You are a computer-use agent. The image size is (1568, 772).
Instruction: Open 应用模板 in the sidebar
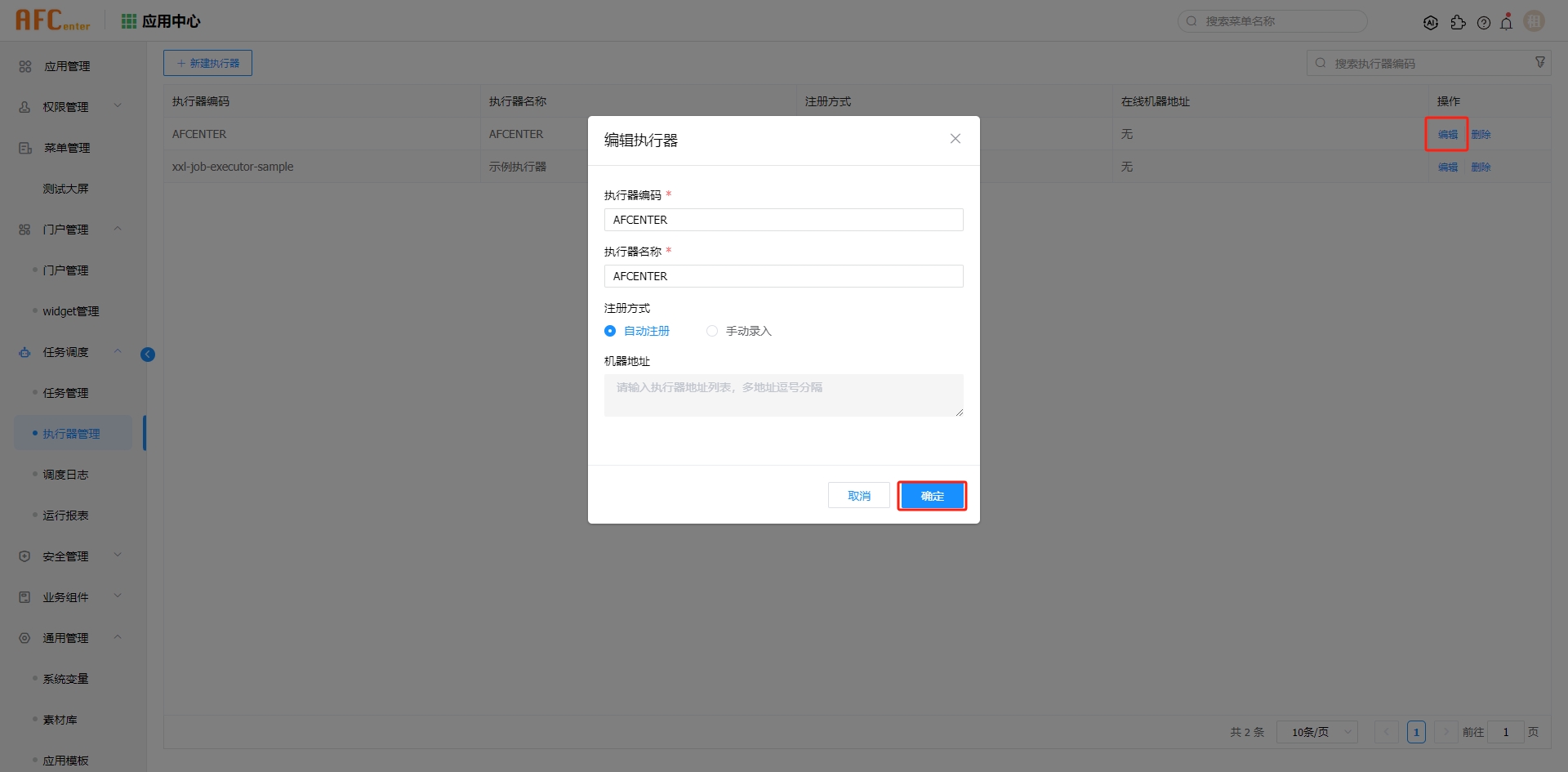[x=66, y=761]
